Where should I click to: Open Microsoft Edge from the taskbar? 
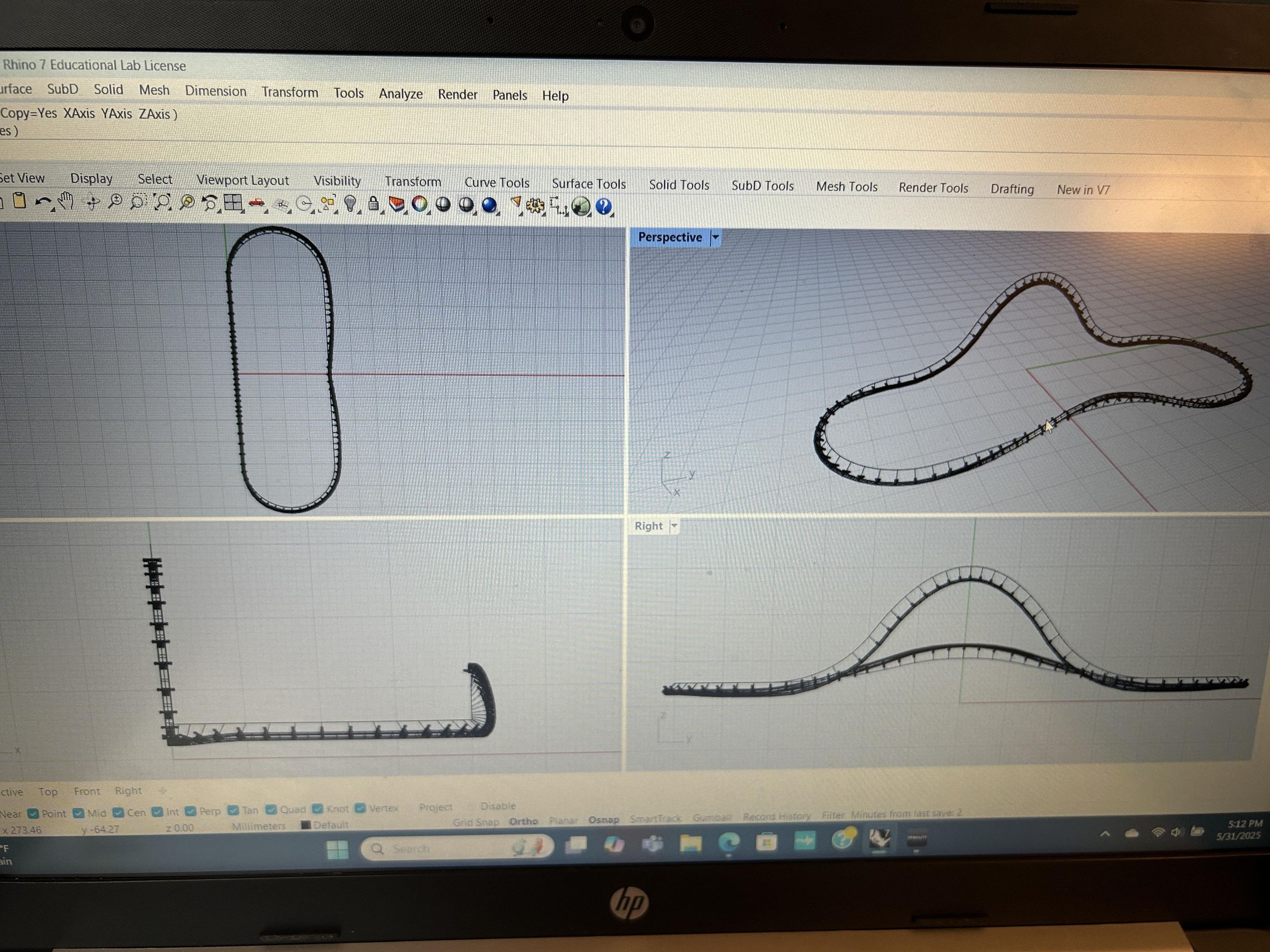pos(729,843)
